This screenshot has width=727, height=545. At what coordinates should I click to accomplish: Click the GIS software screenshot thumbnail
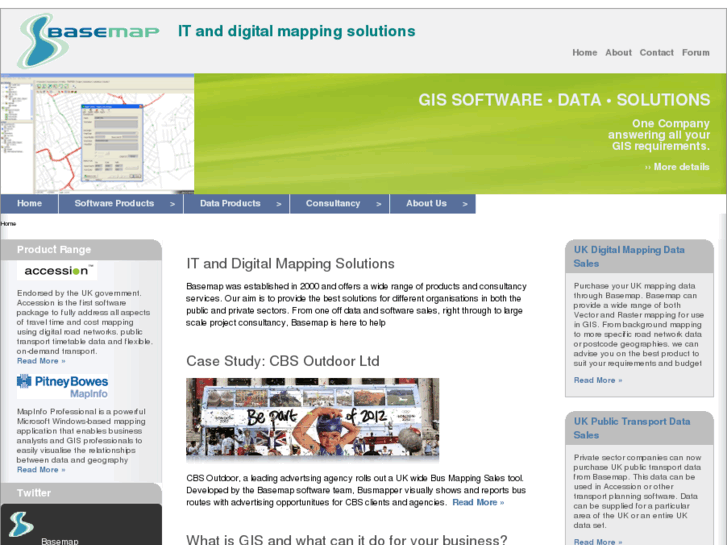[x=97, y=134]
